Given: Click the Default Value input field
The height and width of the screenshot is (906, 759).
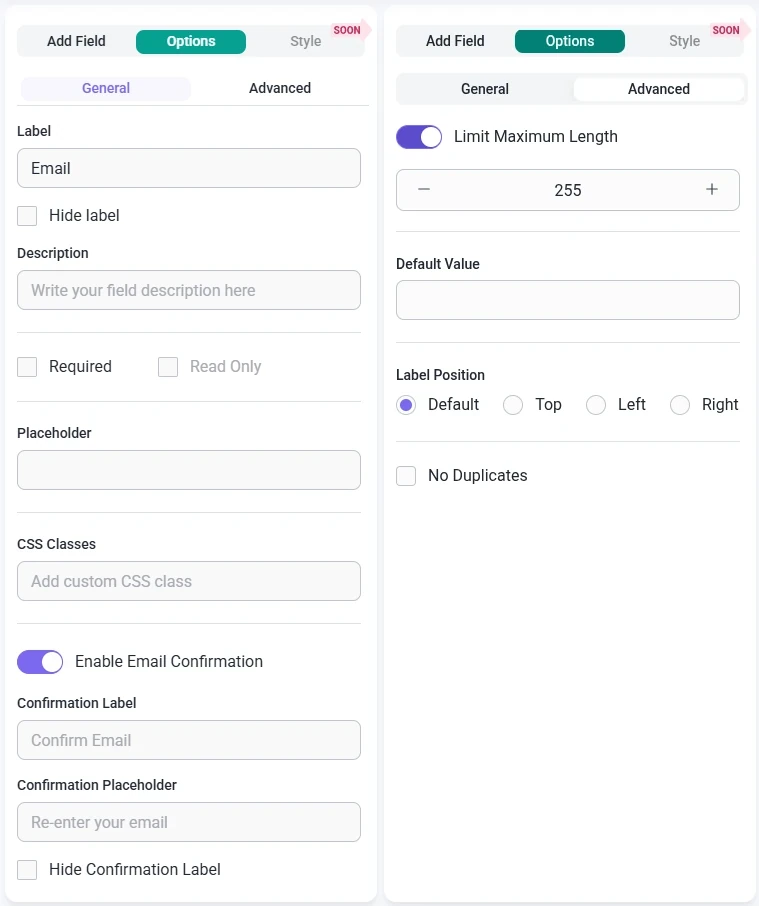Looking at the screenshot, I should (x=567, y=300).
